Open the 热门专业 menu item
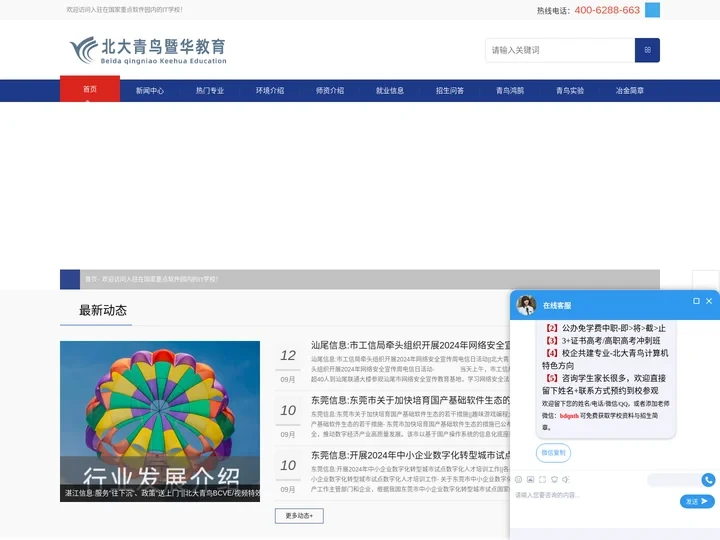Screen dimensions: 720x540 point(210,91)
